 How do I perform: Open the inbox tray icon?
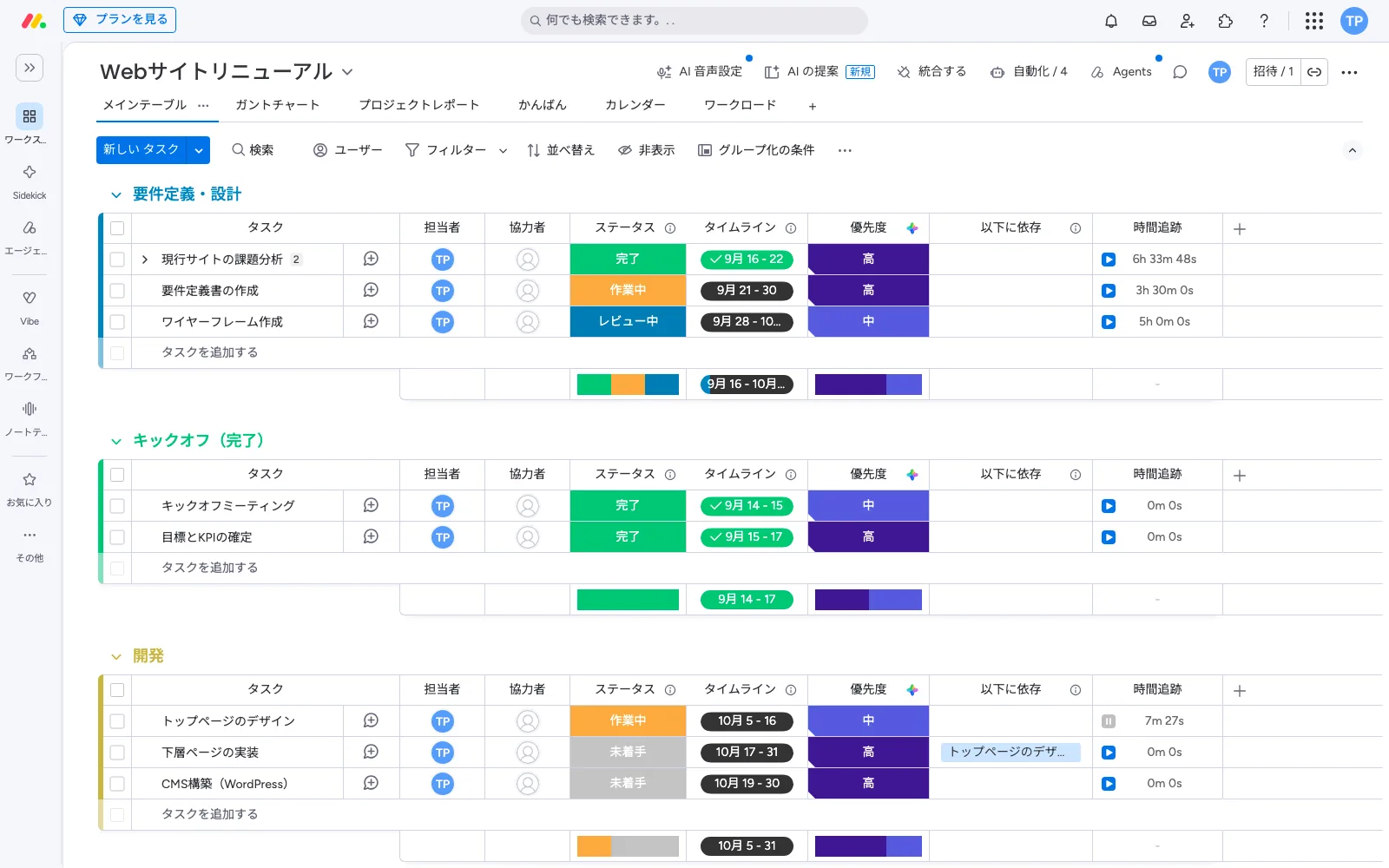(1149, 21)
